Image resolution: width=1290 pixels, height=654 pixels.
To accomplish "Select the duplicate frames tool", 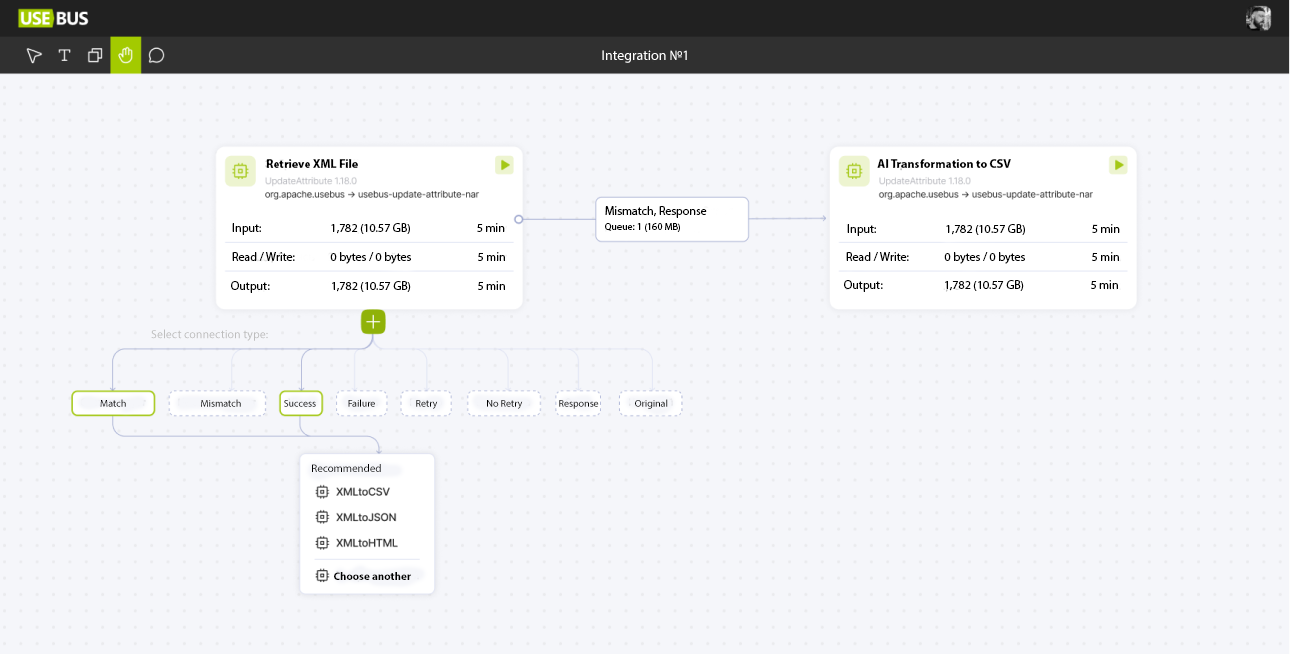I will pyautogui.click(x=95, y=56).
